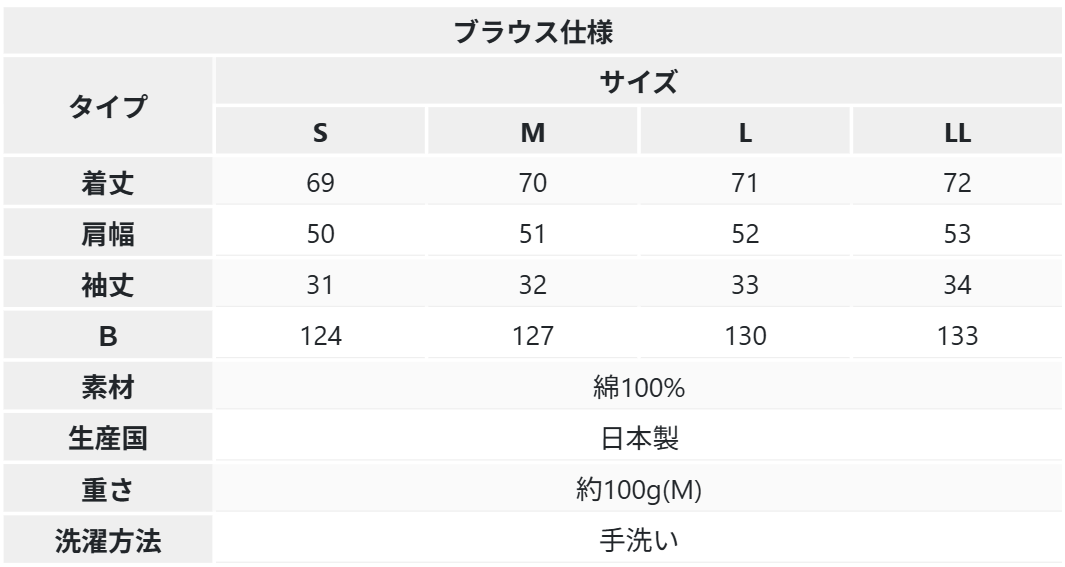Select the L size column header
The height and width of the screenshot is (567, 1065).
(745, 132)
